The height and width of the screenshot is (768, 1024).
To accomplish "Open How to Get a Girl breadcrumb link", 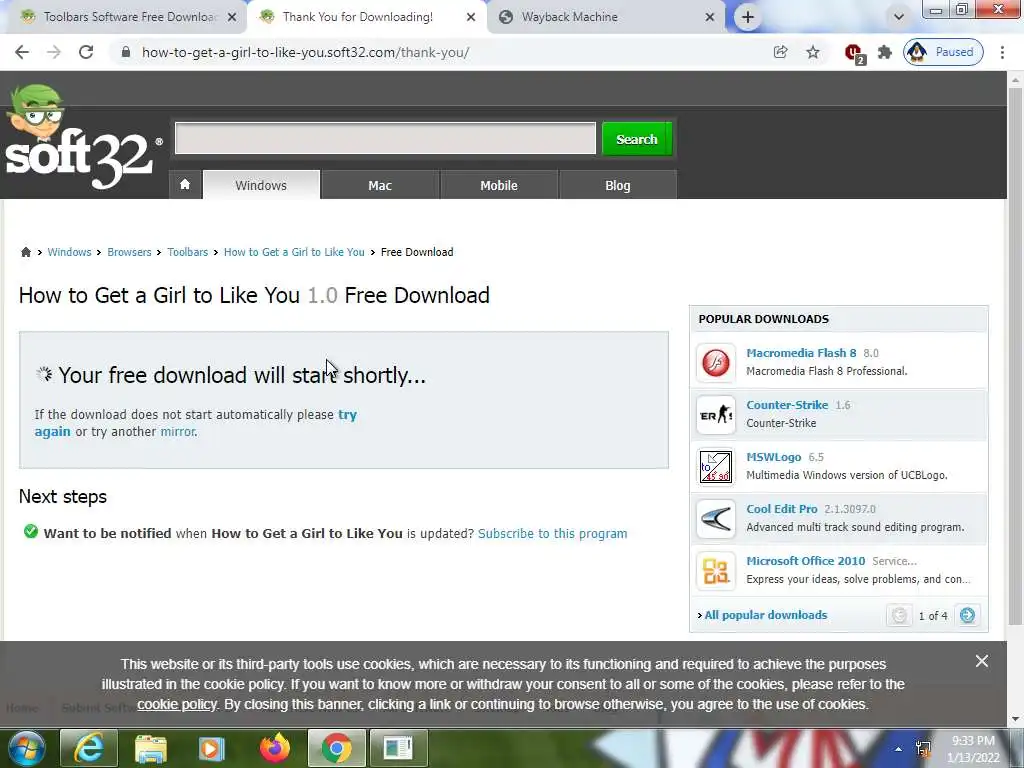I will point(294,252).
